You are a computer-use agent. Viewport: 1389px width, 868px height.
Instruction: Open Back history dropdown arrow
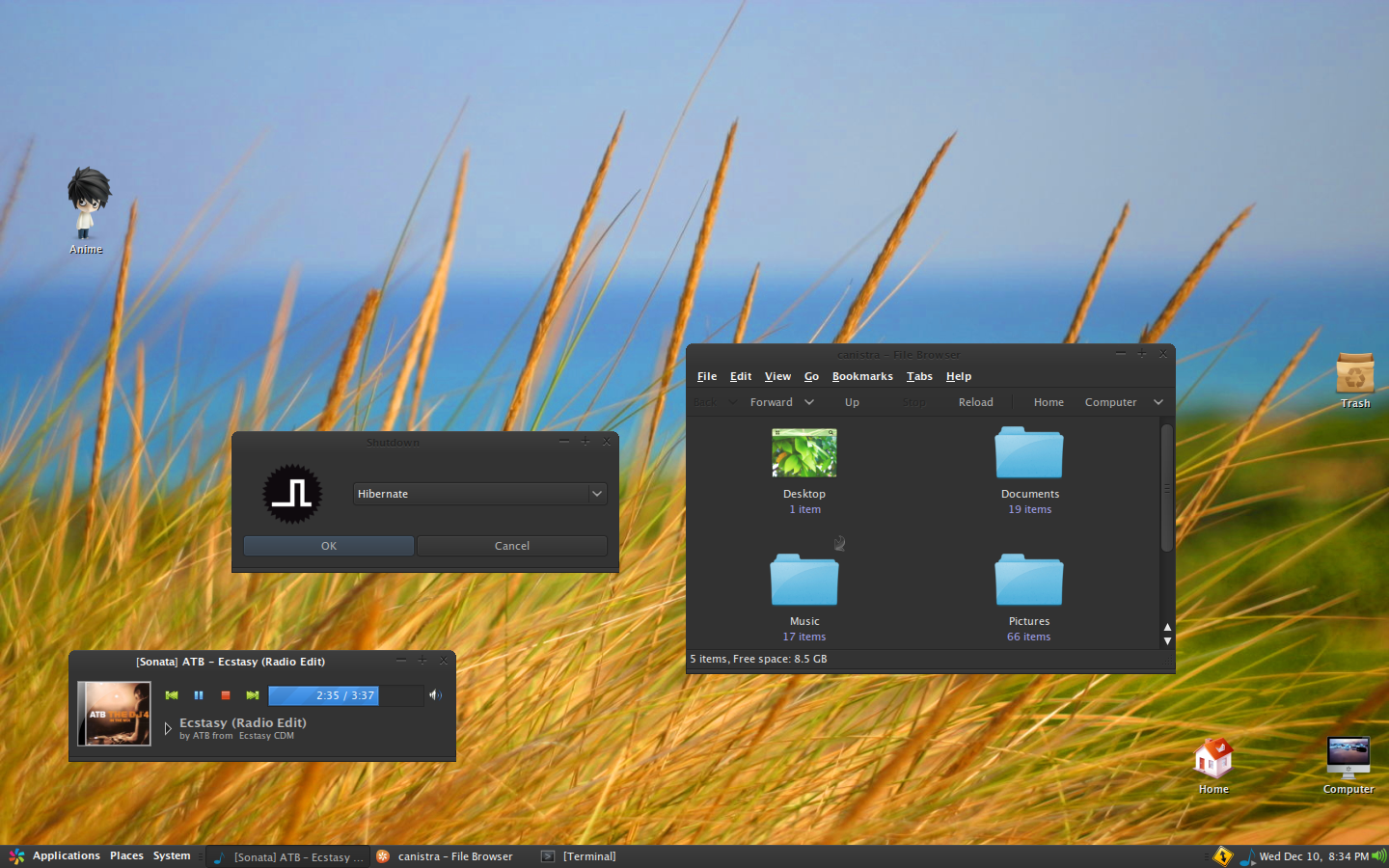732,402
